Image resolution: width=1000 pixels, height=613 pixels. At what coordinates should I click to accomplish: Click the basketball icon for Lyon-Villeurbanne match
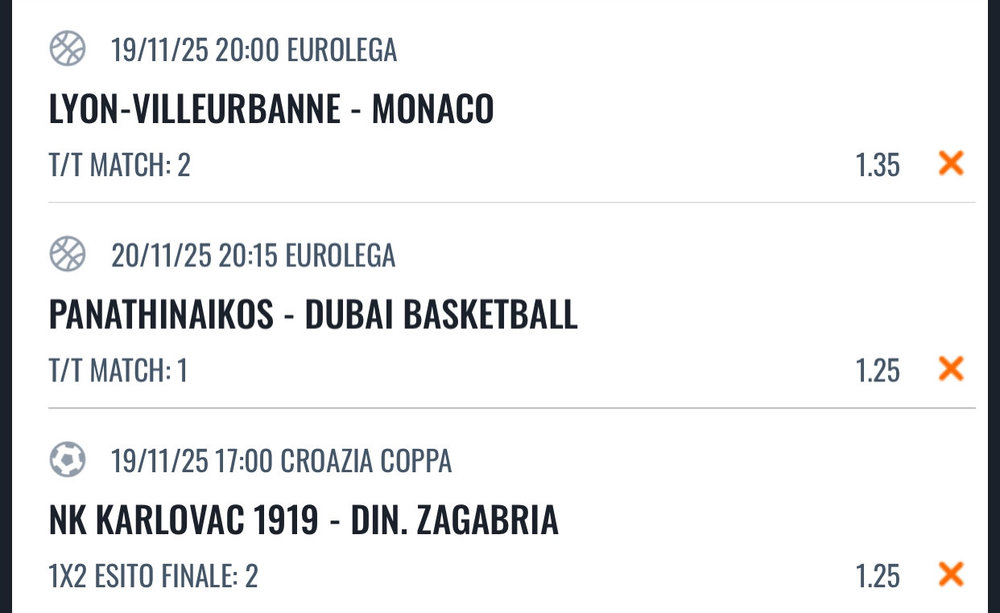point(68,48)
